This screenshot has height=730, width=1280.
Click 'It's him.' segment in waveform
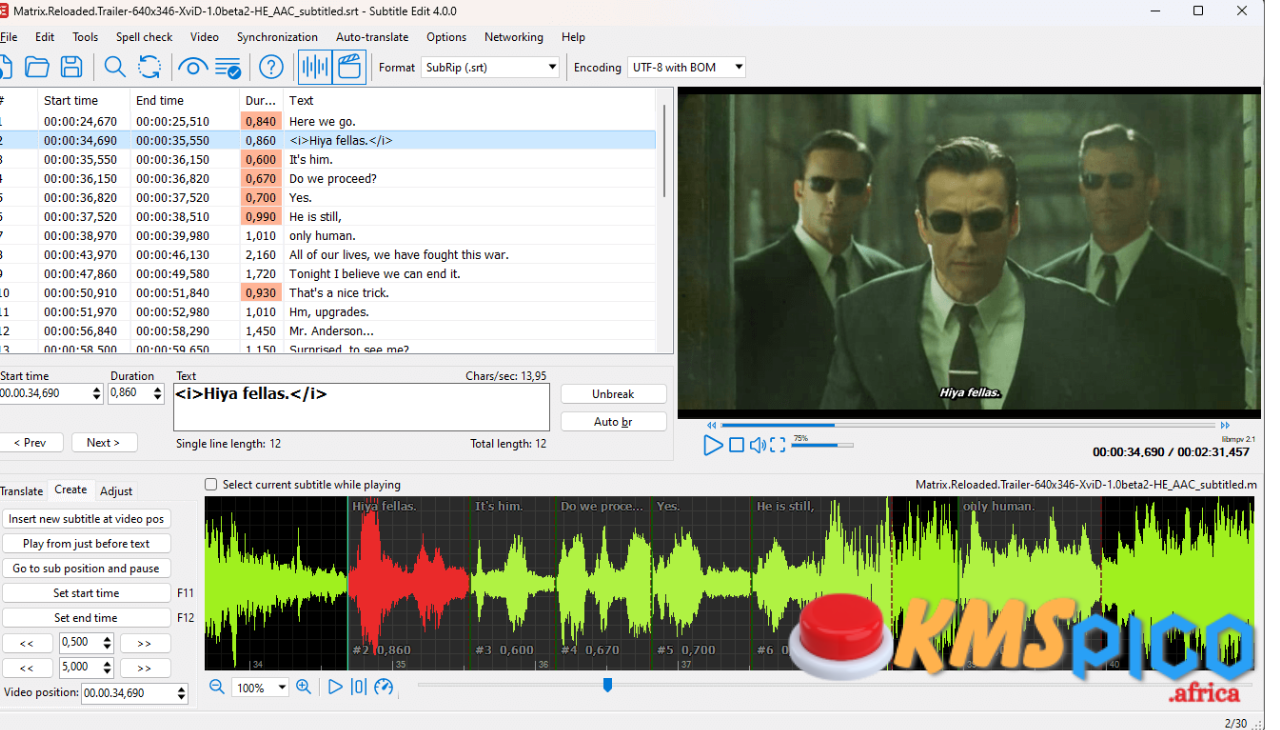[x=513, y=583]
